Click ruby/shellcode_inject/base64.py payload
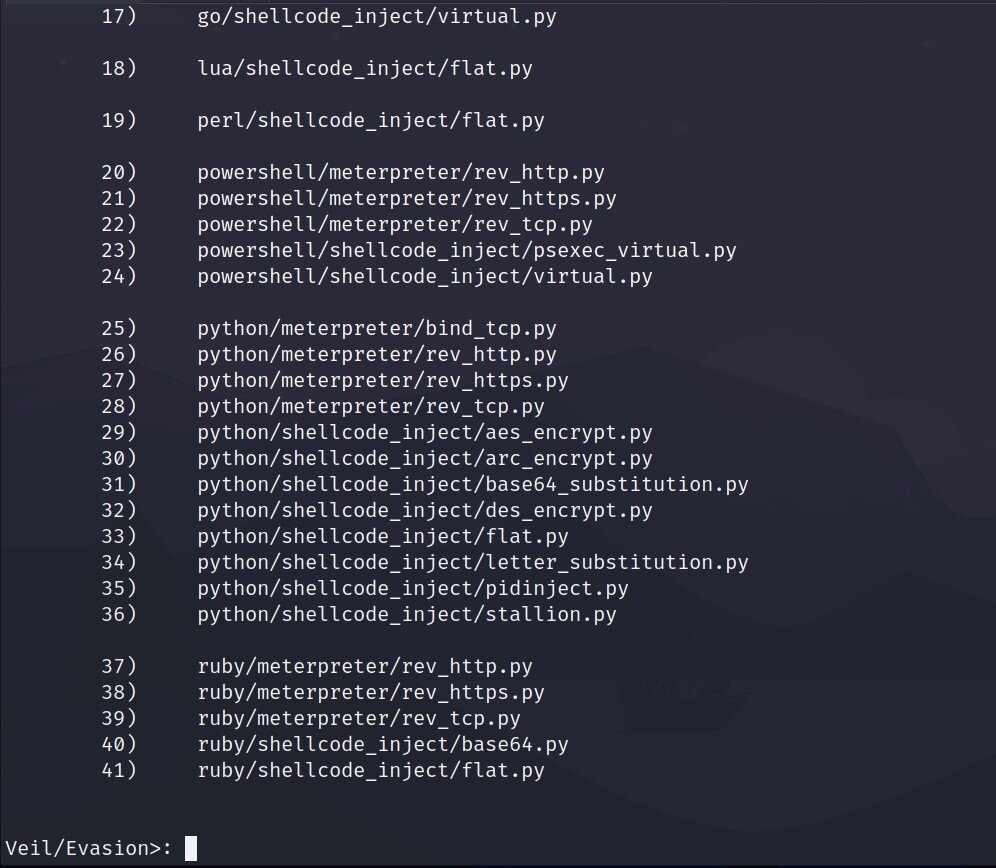 pos(383,744)
